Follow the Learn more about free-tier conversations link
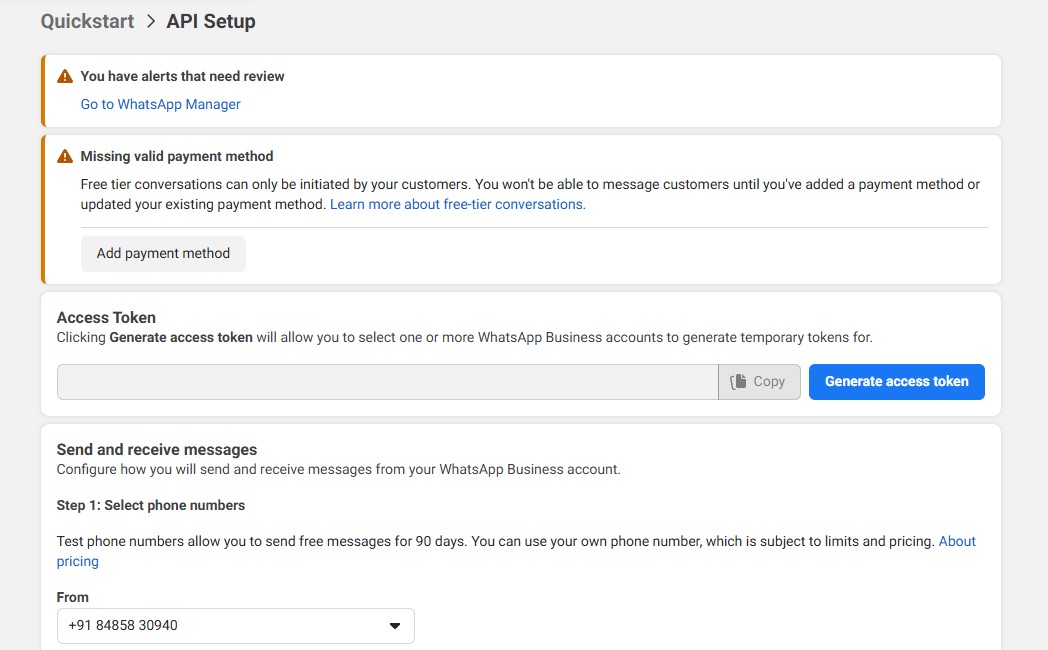Viewport: 1048px width, 650px height. click(x=457, y=204)
